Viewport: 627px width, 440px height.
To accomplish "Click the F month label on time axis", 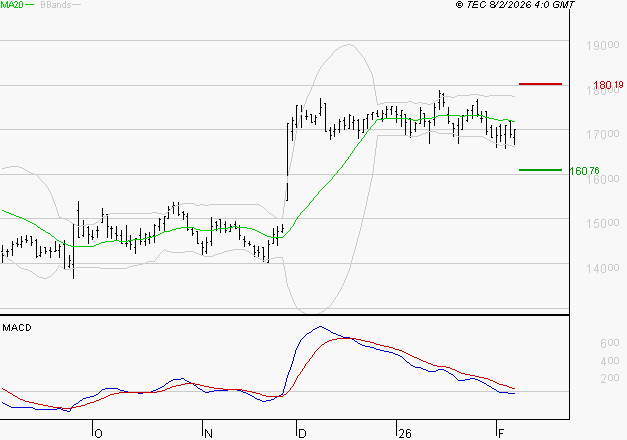I will tap(501, 433).
